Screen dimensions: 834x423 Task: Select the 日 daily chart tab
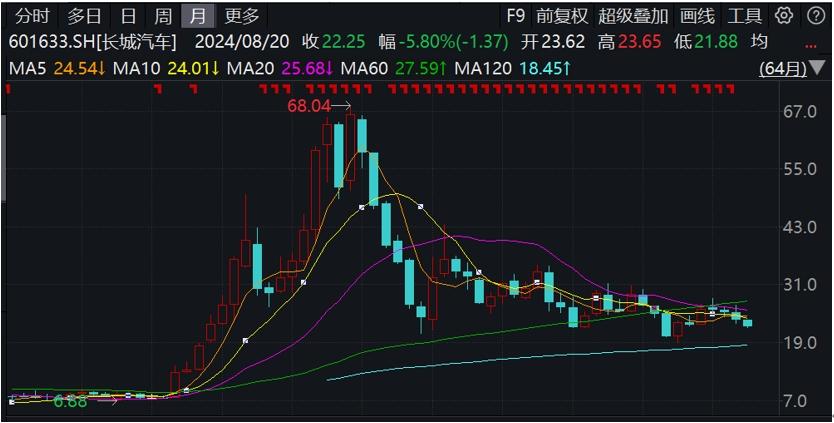click(129, 16)
